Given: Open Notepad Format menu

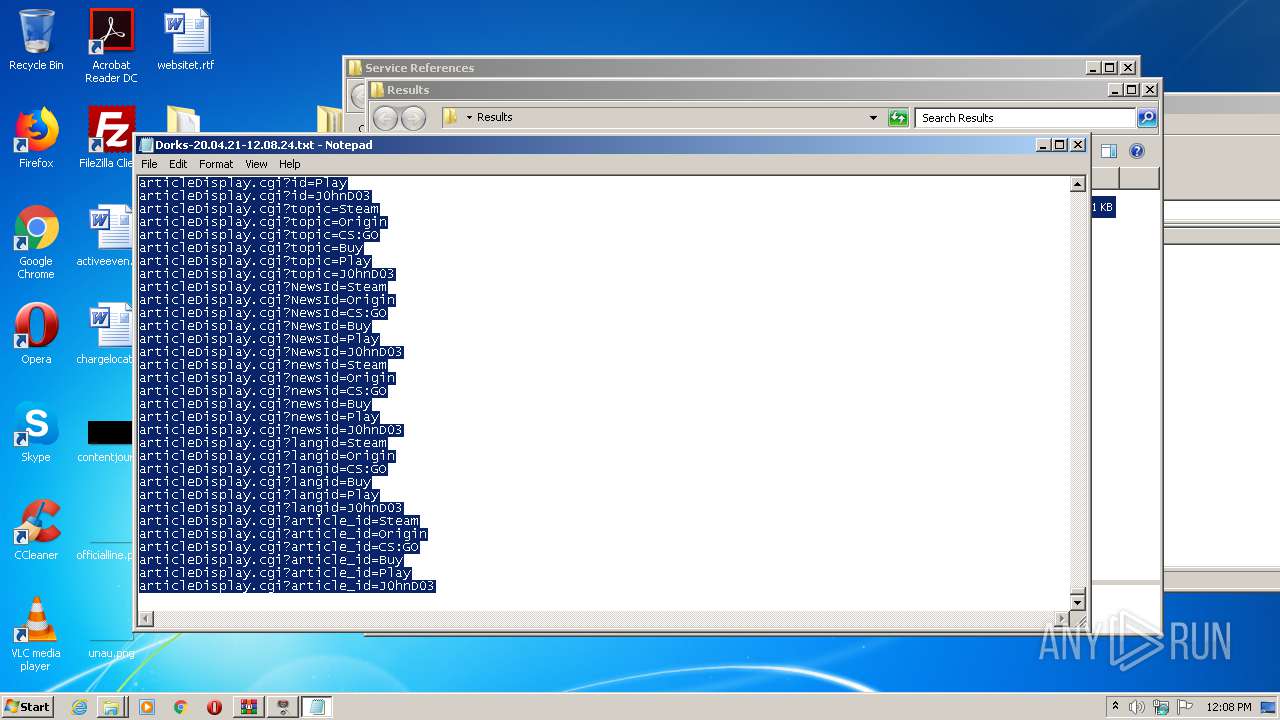Looking at the screenshot, I should point(216,164).
